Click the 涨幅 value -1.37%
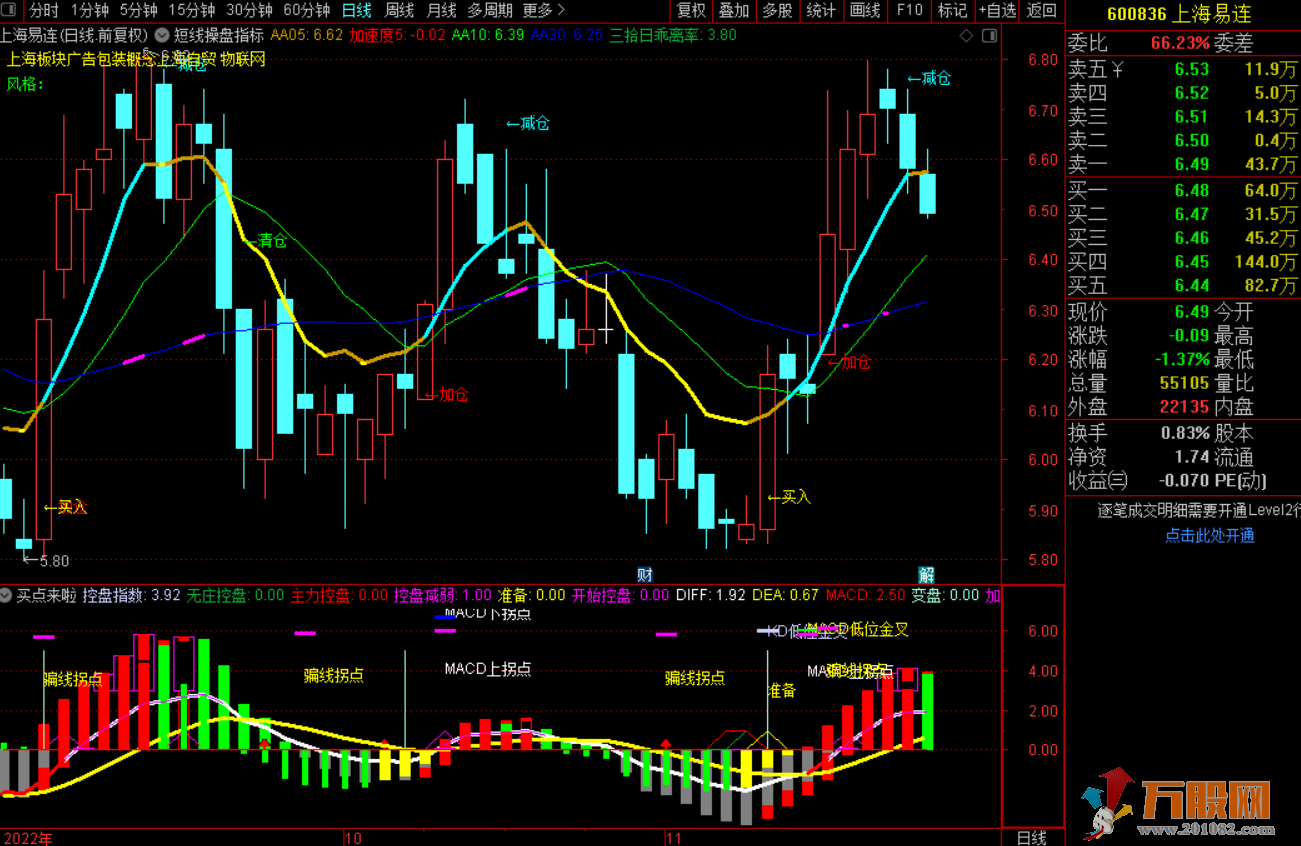The width and height of the screenshot is (1301, 846). [x=1181, y=359]
